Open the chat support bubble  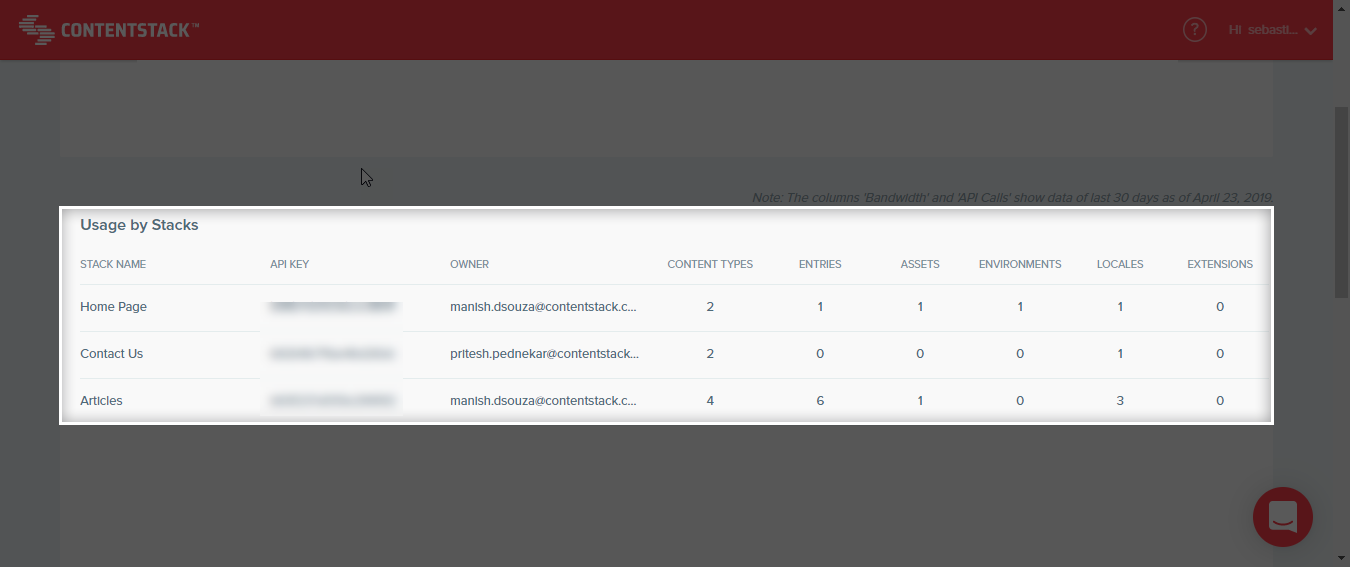click(x=1283, y=517)
